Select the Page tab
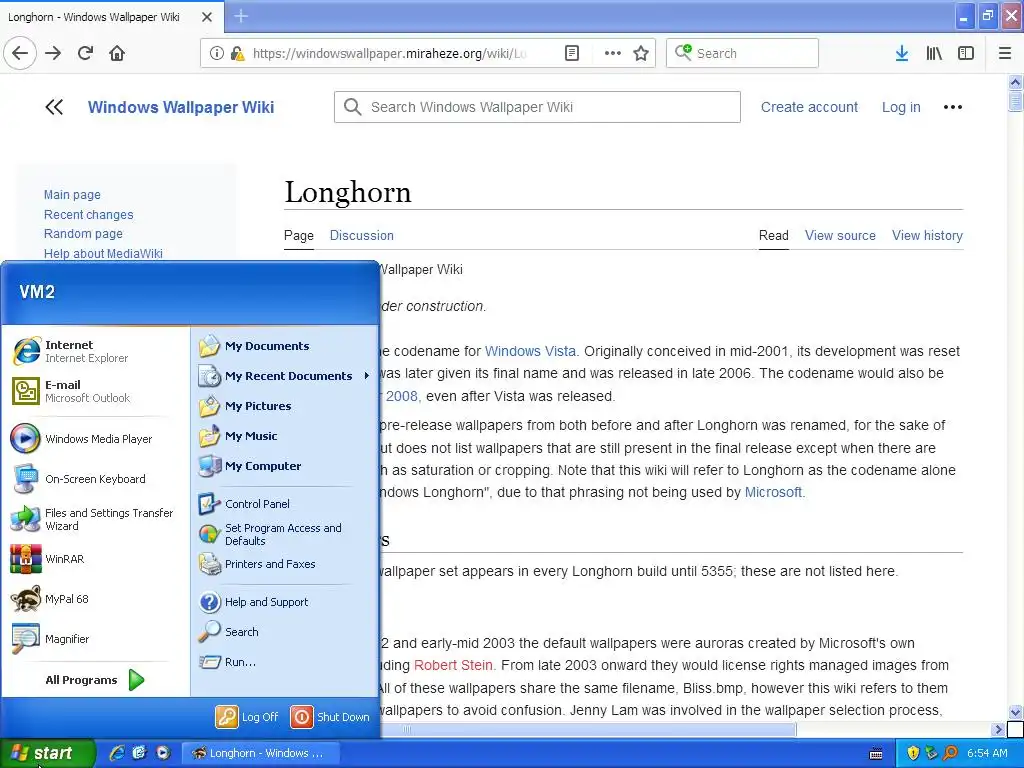 coord(298,235)
